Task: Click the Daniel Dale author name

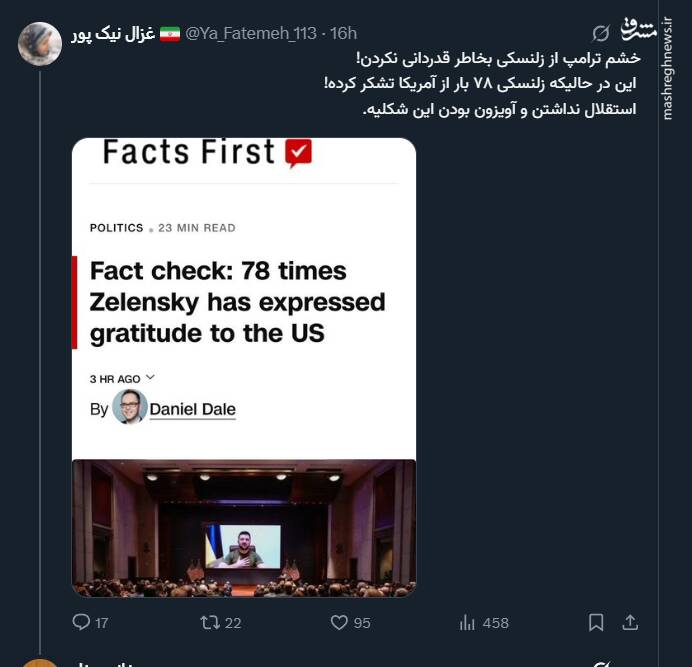Action: (x=193, y=409)
